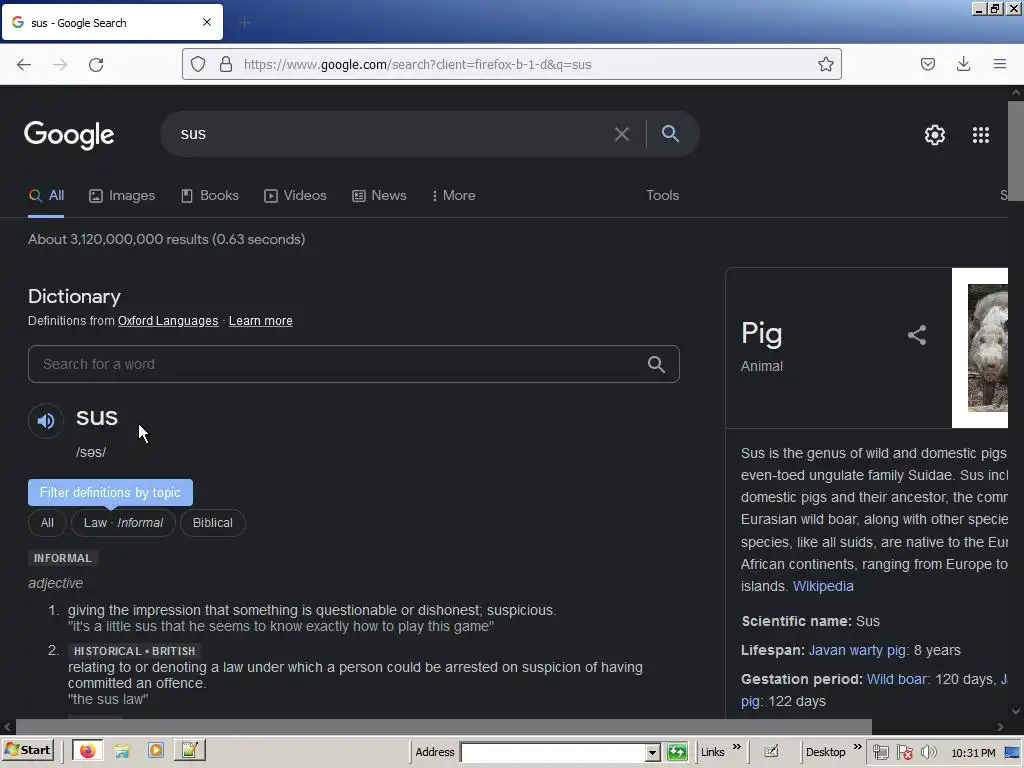The image size is (1024, 768).
Task: Click the taskbar Address go button
Action: pos(677,752)
